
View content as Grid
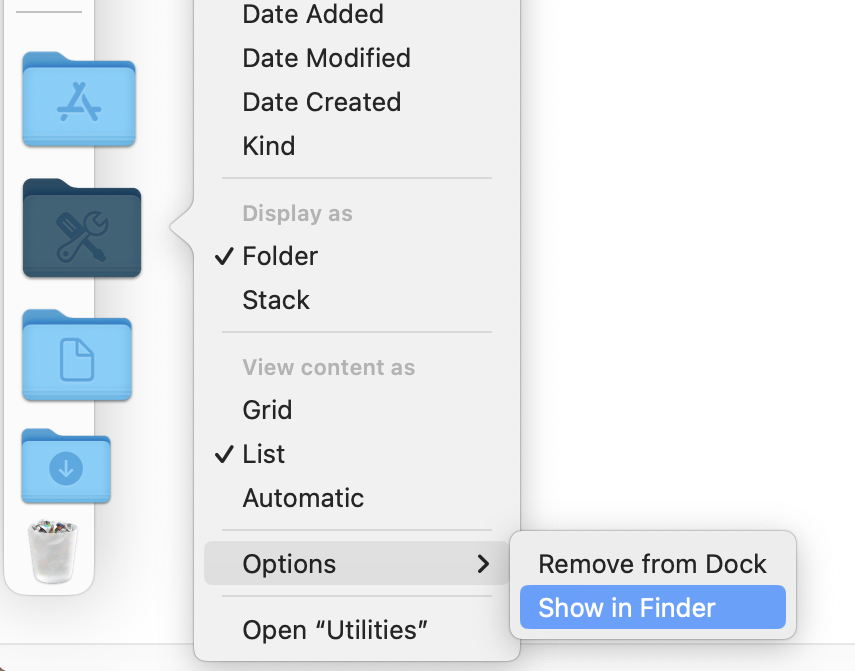click(267, 410)
